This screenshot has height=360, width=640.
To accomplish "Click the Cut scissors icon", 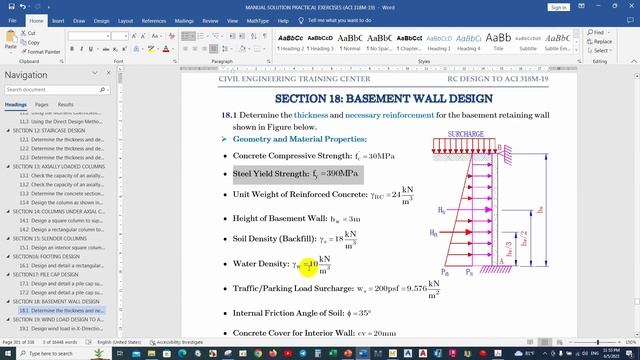I will pos(23,33).
